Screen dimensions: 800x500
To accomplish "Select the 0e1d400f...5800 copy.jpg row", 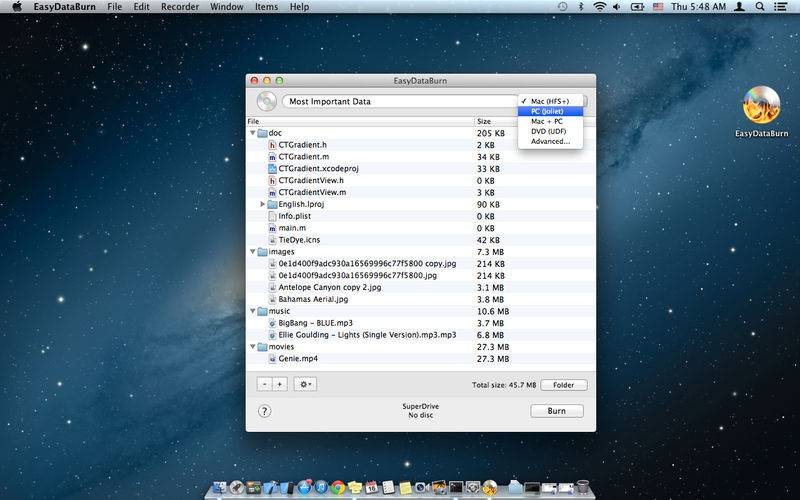I will [x=420, y=264].
